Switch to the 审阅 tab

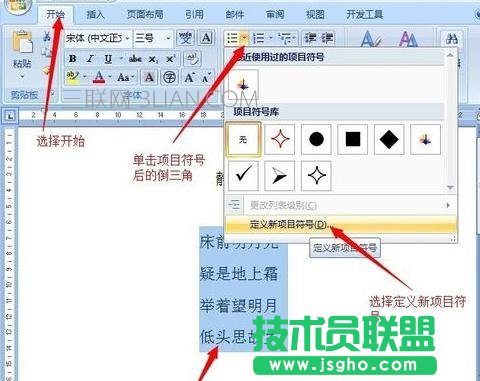[x=275, y=14]
